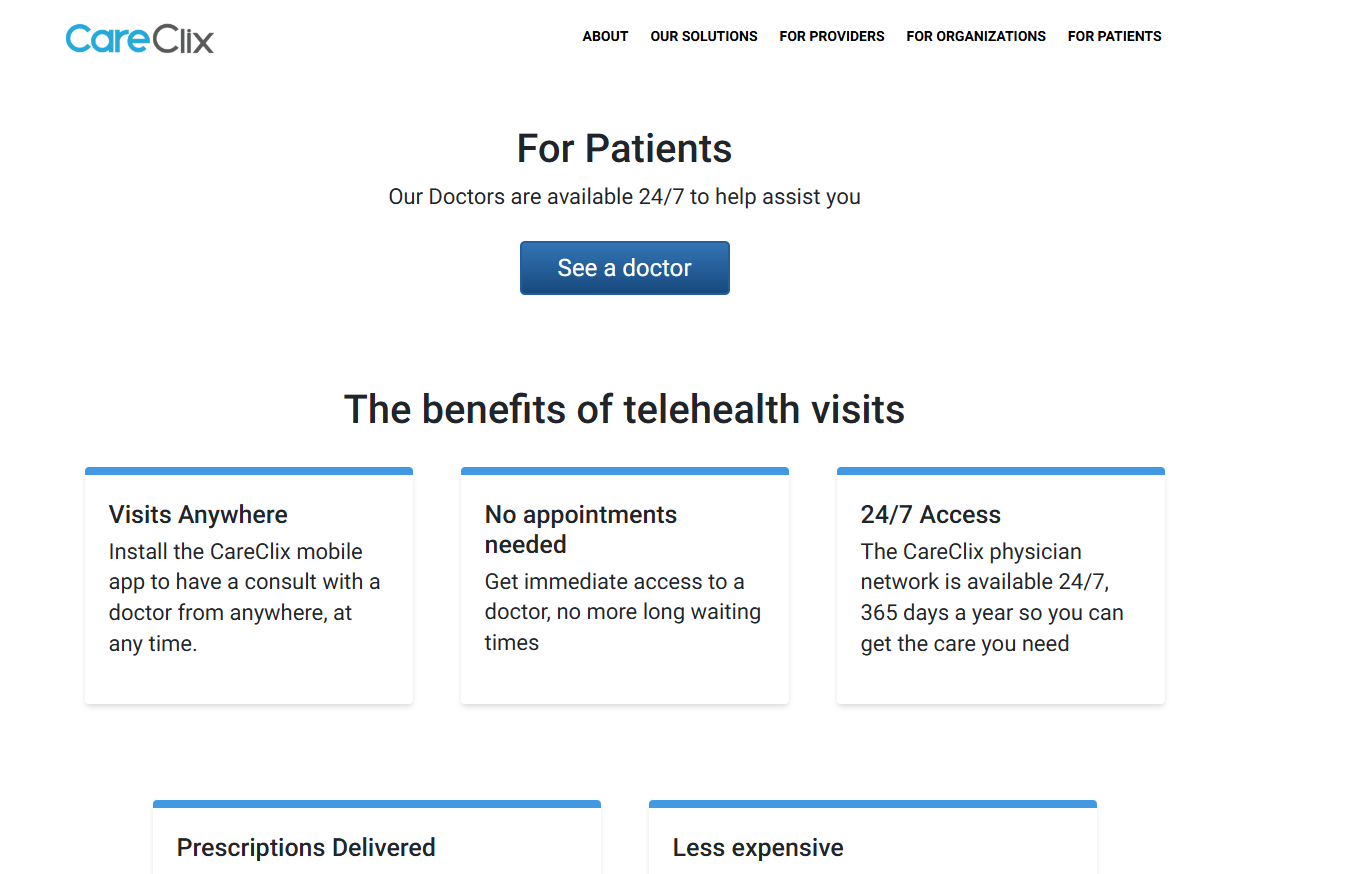The height and width of the screenshot is (874, 1366).
Task: Click the Install the CareClix mobile app text
Action: point(245,597)
